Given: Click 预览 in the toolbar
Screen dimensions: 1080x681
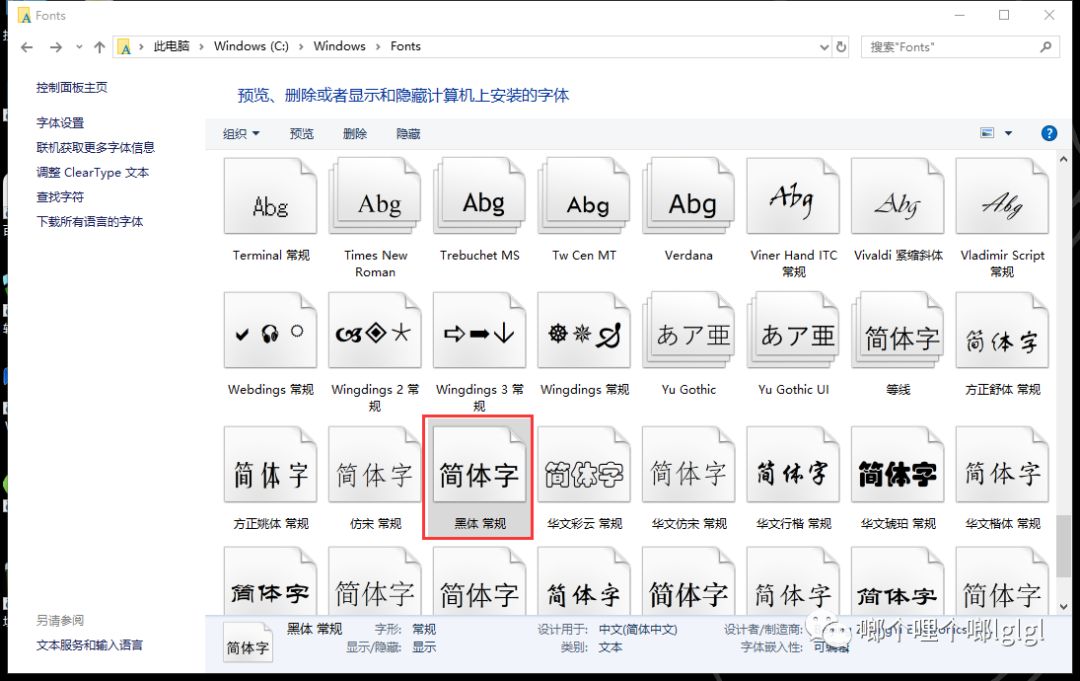Looking at the screenshot, I should tap(302, 134).
